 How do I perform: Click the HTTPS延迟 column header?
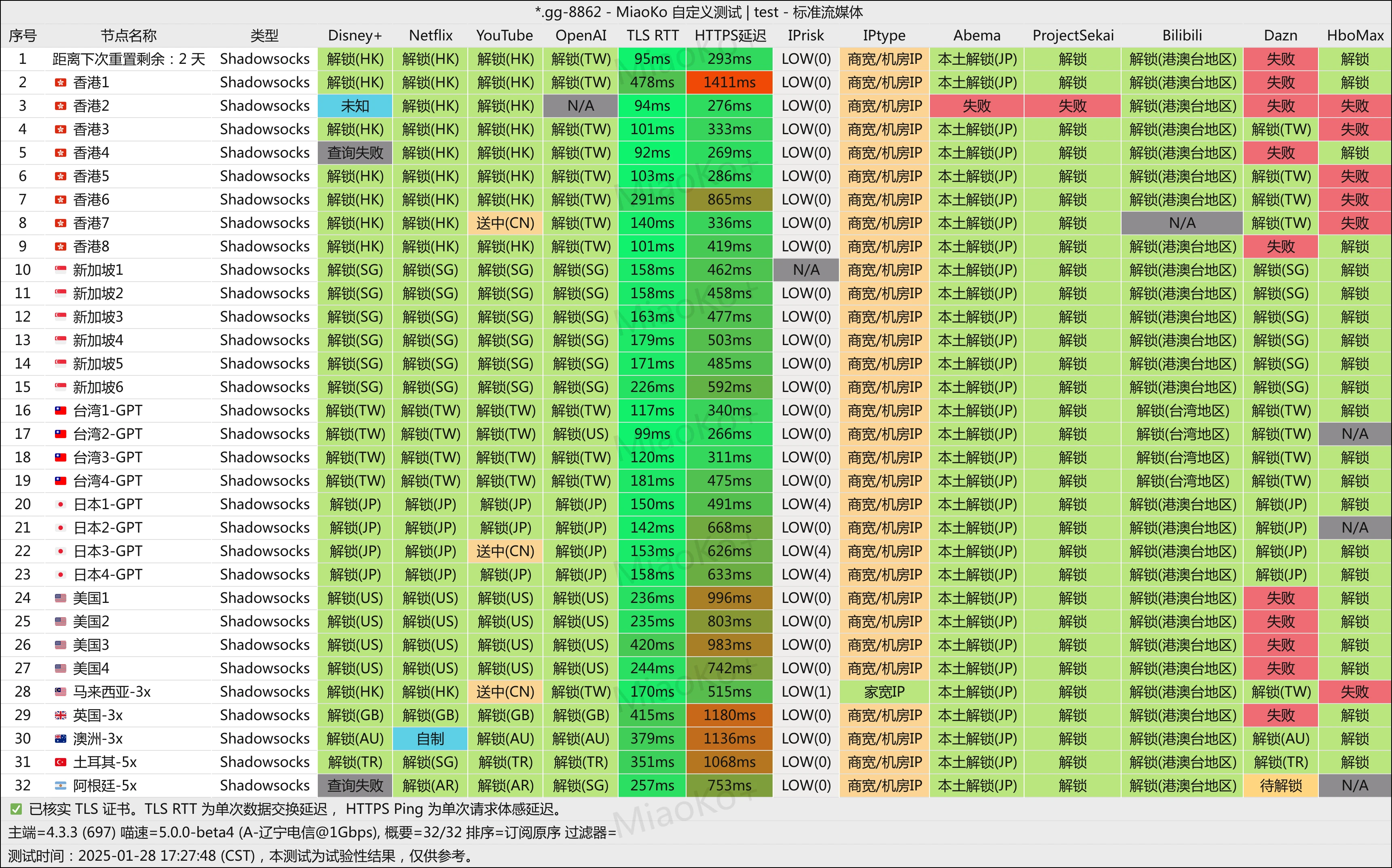tap(730, 36)
